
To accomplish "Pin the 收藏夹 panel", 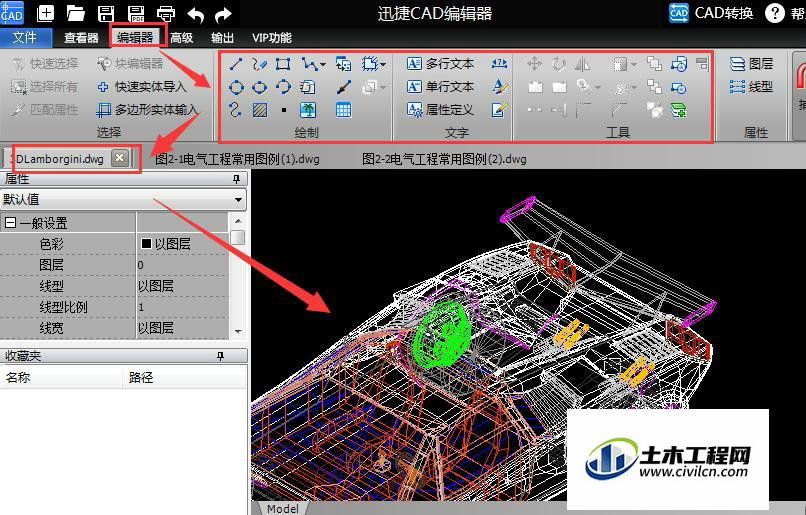I will 221,356.
